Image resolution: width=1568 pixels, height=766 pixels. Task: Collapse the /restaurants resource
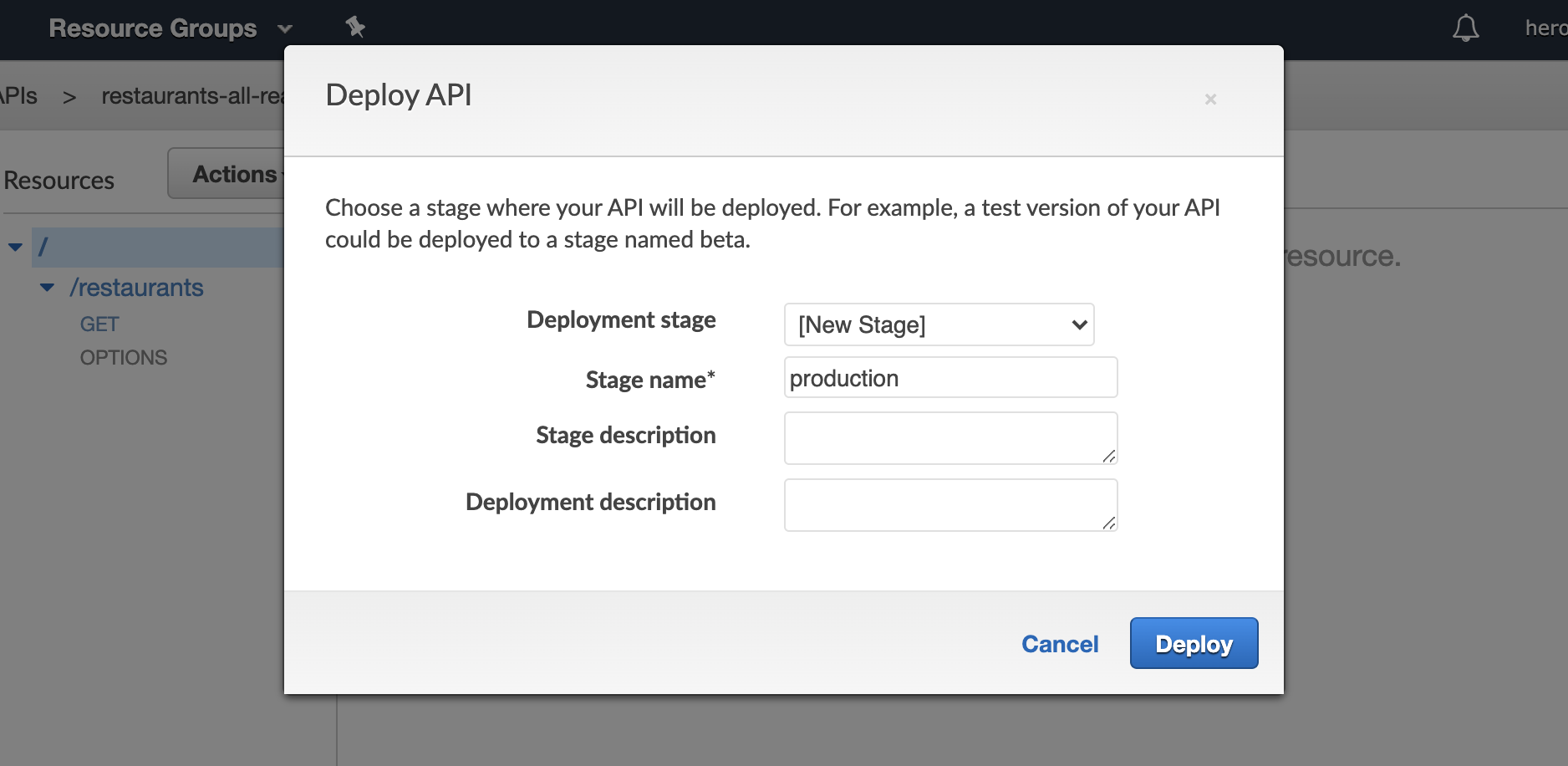coord(49,287)
